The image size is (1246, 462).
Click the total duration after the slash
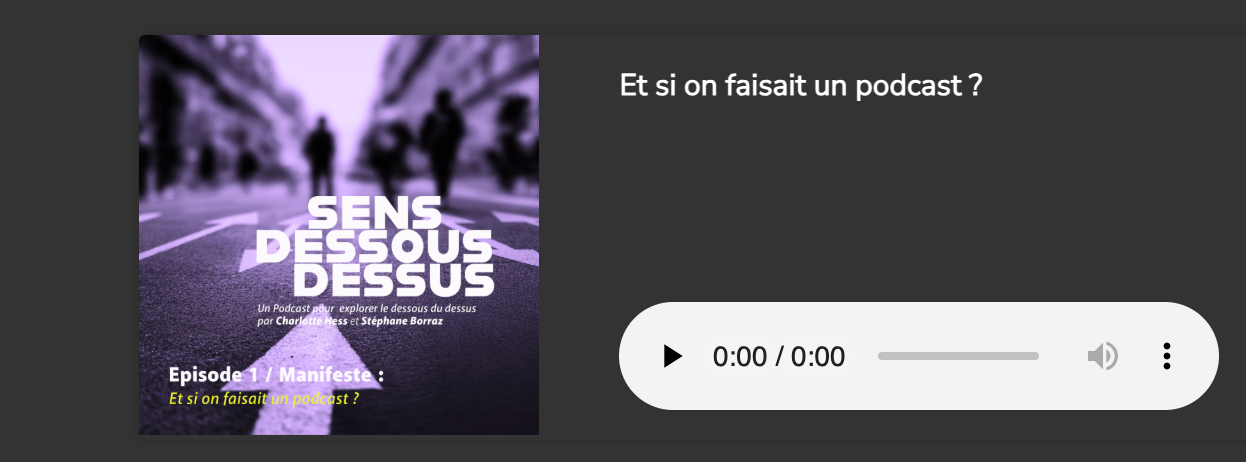[x=818, y=356]
